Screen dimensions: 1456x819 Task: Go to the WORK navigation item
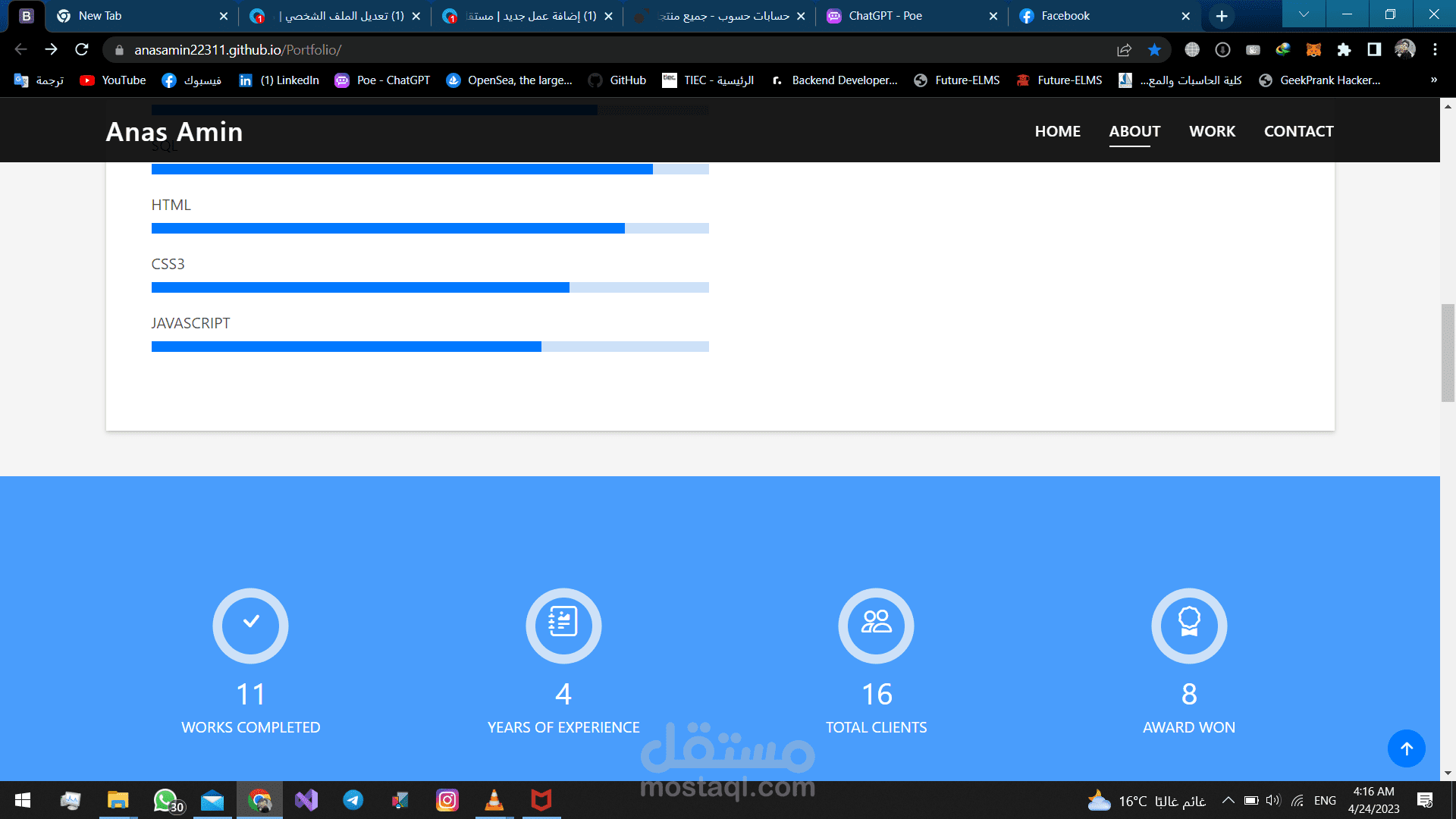click(x=1212, y=131)
